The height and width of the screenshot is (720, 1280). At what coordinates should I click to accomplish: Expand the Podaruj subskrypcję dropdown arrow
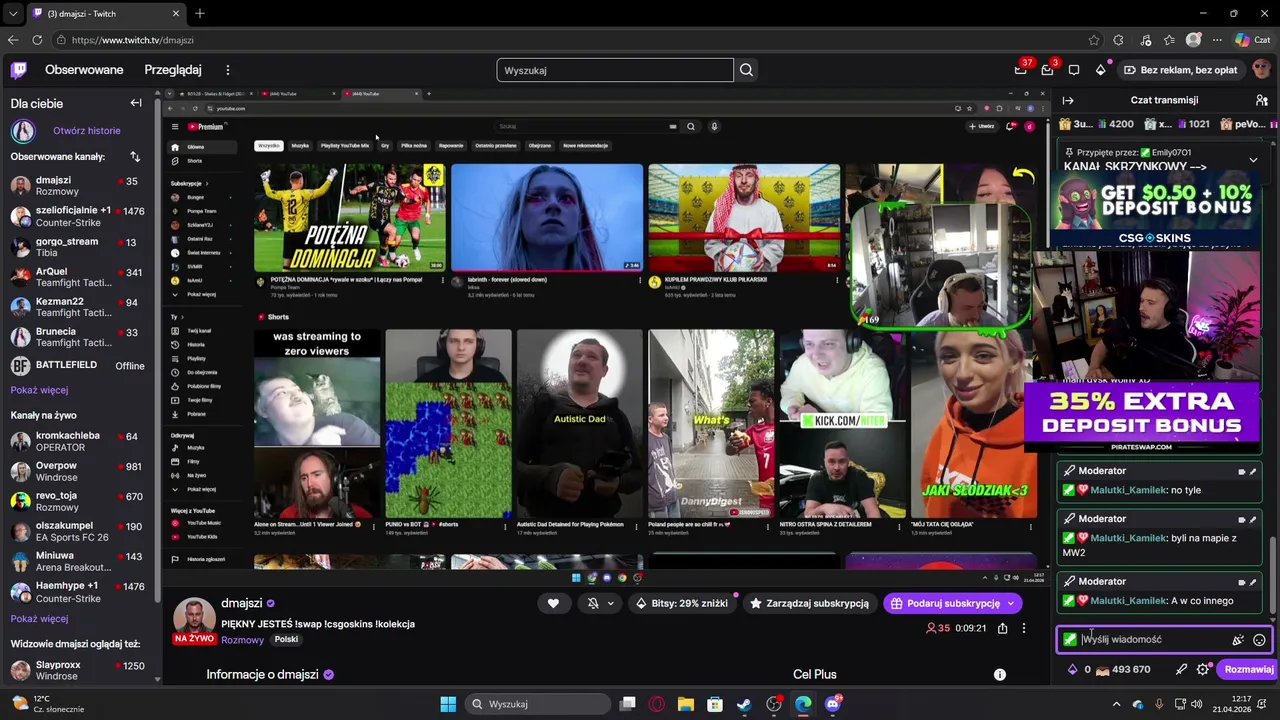[1011, 603]
